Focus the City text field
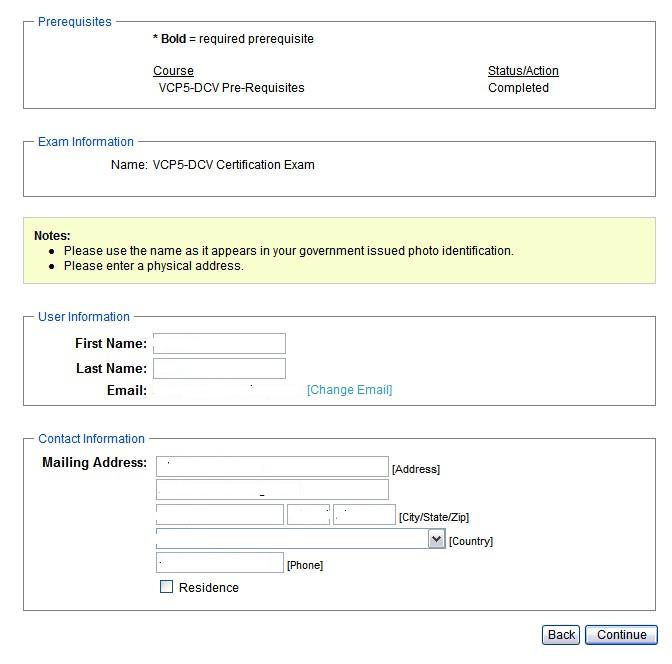This screenshot has height=664, width=672. click(x=220, y=515)
